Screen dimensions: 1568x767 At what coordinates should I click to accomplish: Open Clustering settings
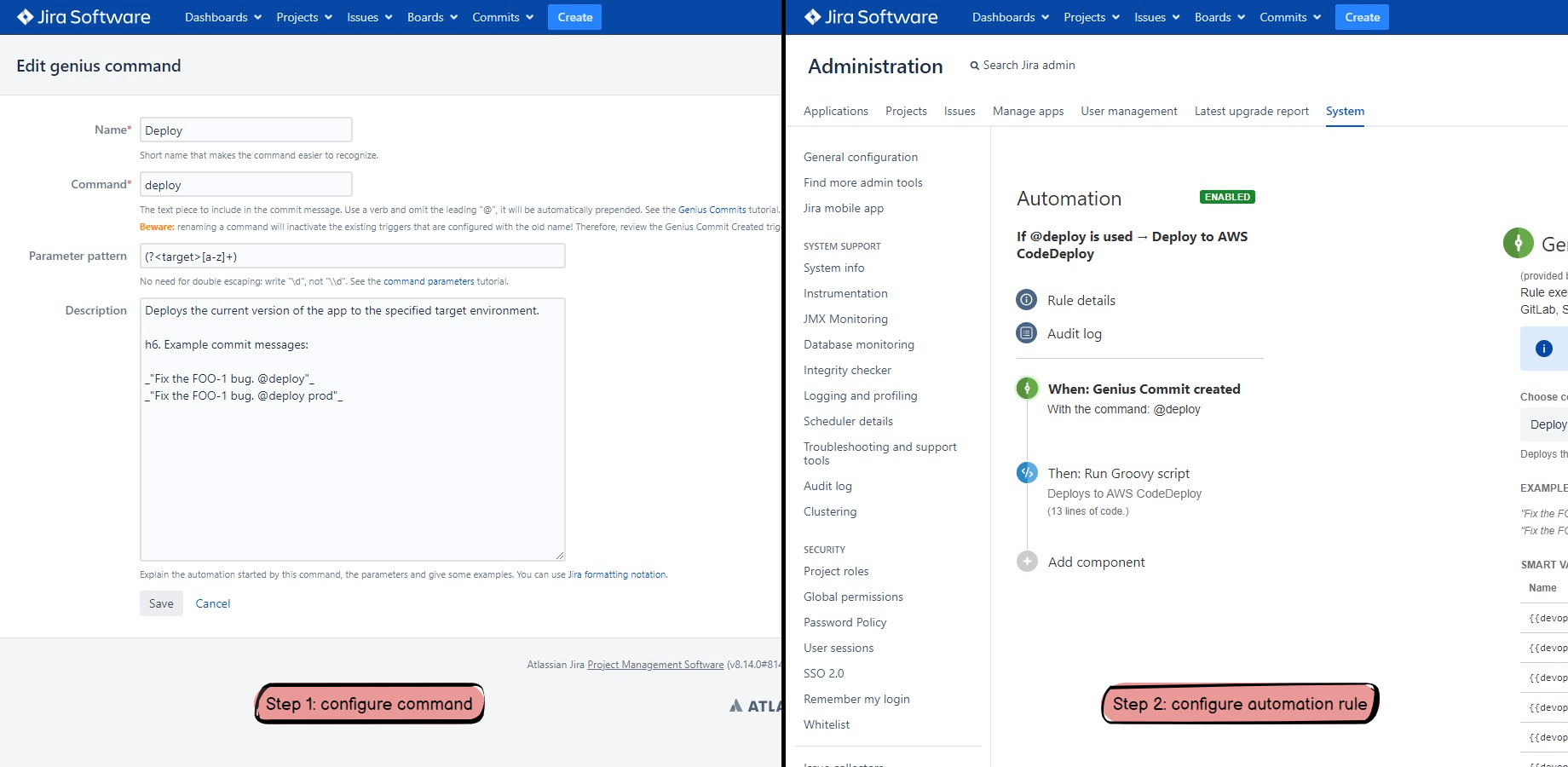coord(830,511)
